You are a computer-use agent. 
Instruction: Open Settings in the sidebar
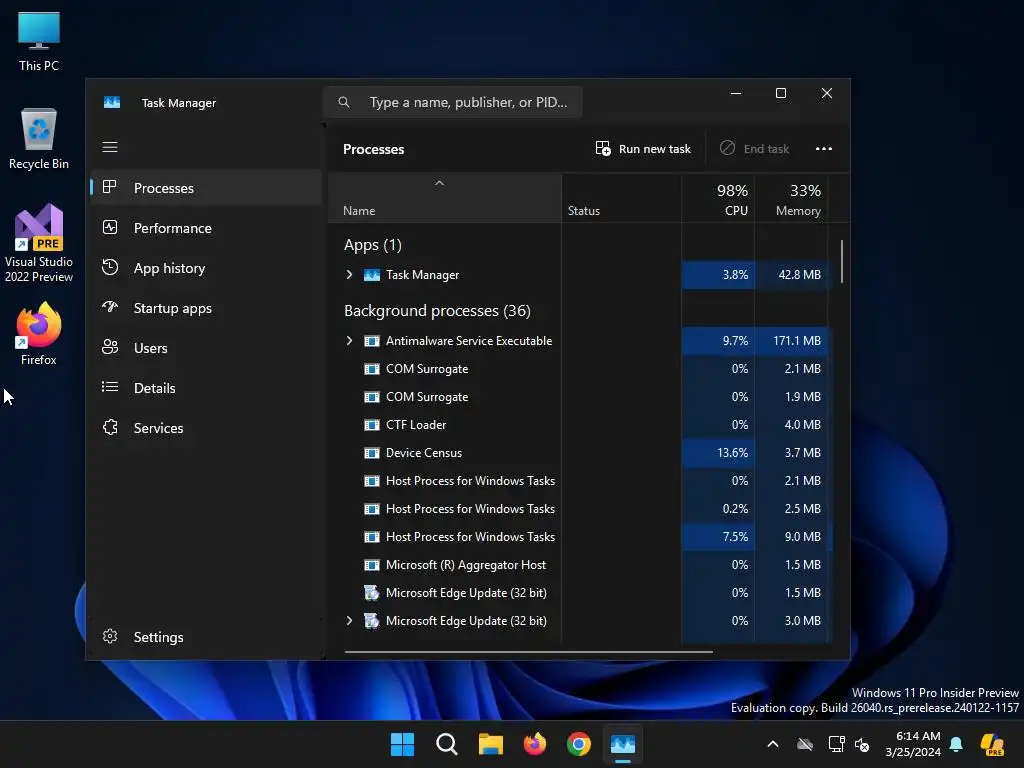point(206,637)
